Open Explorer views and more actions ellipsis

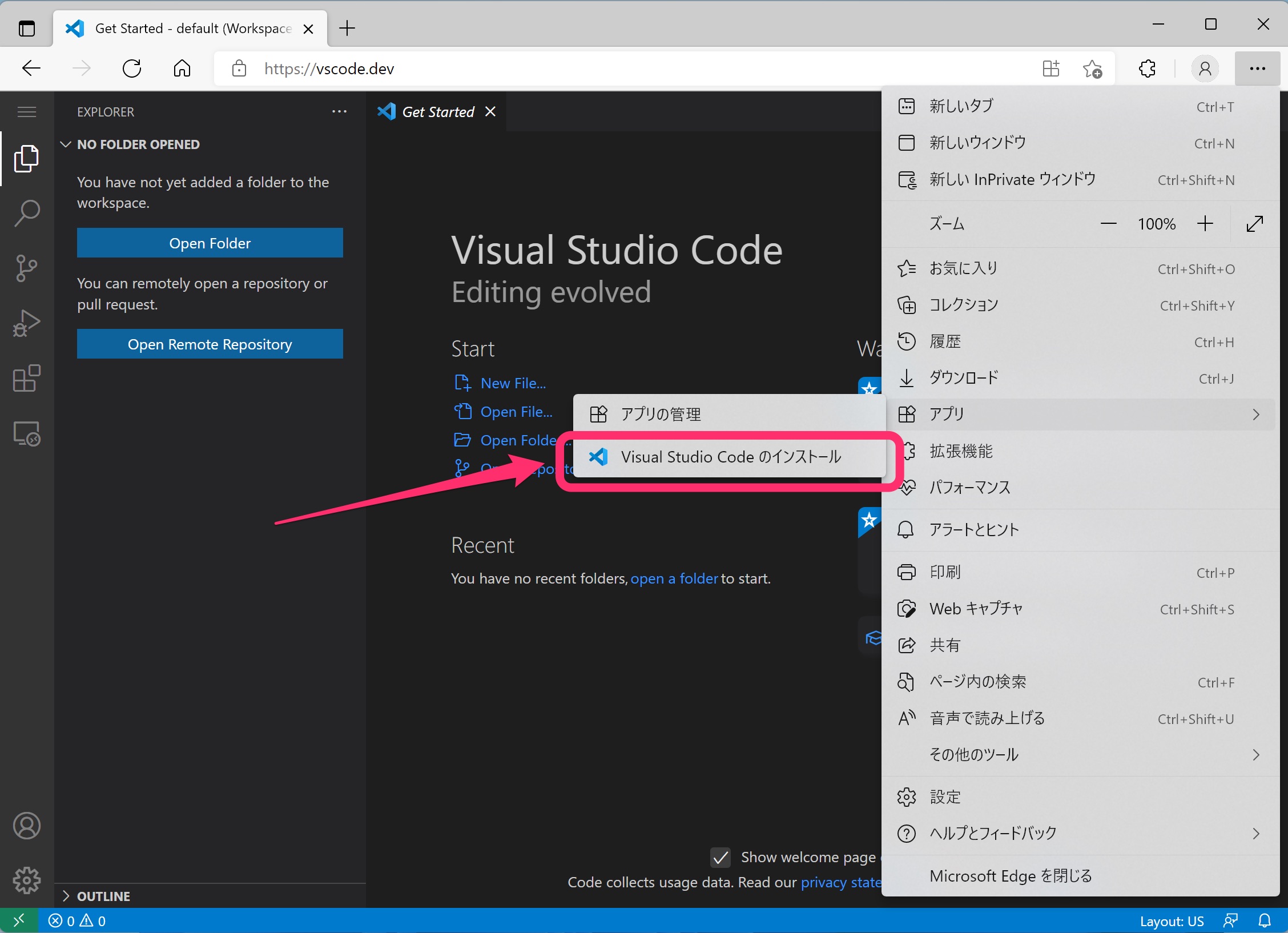(339, 112)
